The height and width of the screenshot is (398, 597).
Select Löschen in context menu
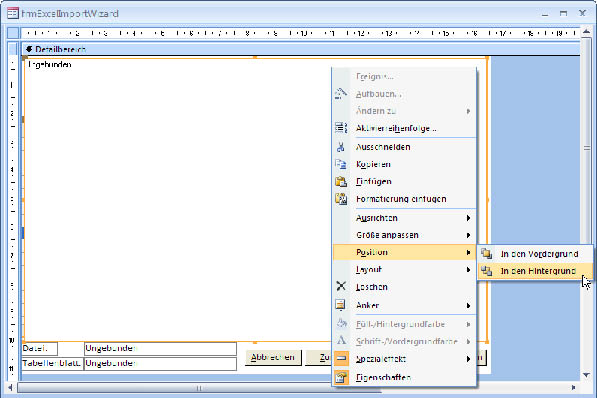tap(404, 287)
